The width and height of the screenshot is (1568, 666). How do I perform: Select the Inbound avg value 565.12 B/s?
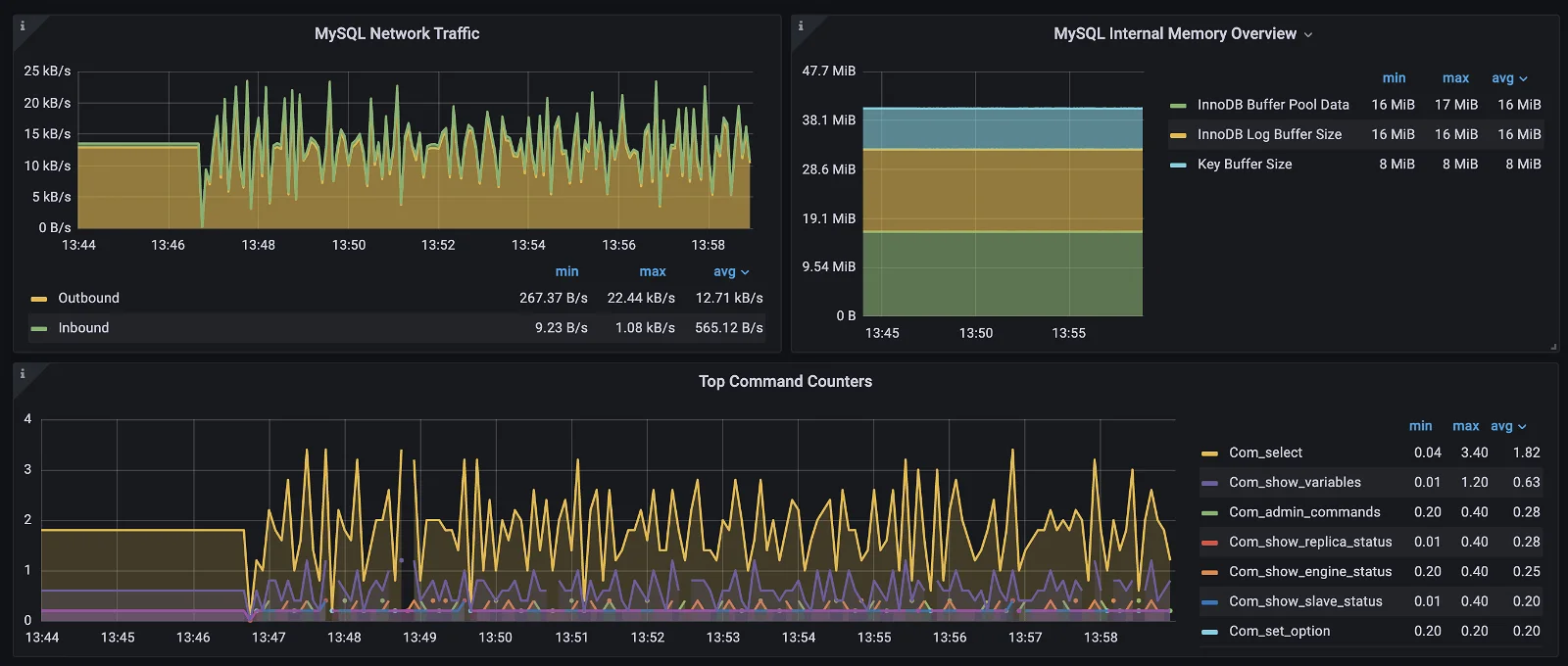[729, 327]
